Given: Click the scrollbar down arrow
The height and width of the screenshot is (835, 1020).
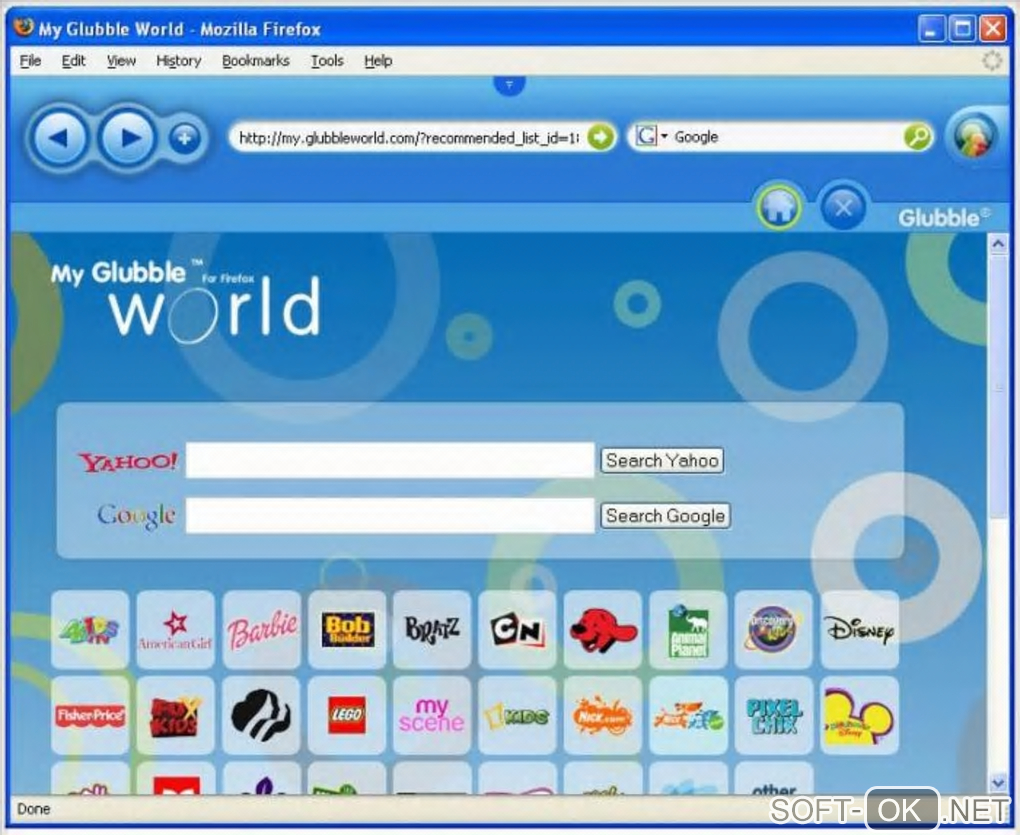Looking at the screenshot, I should 998,782.
